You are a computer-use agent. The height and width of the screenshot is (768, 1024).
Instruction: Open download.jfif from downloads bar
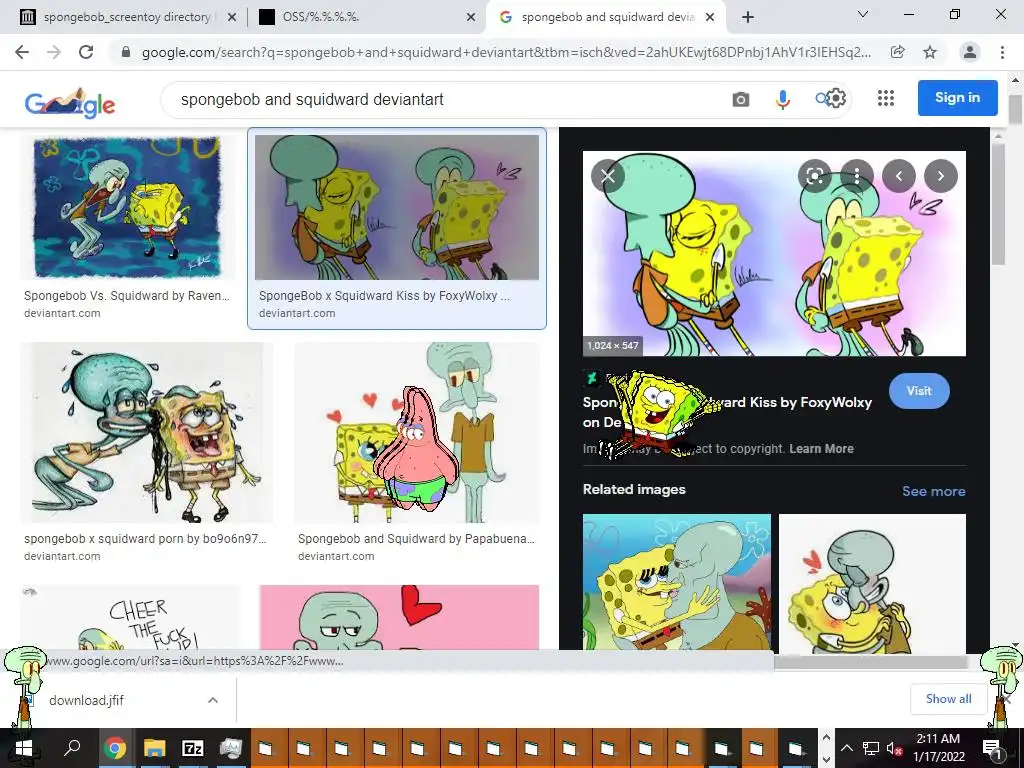86,700
